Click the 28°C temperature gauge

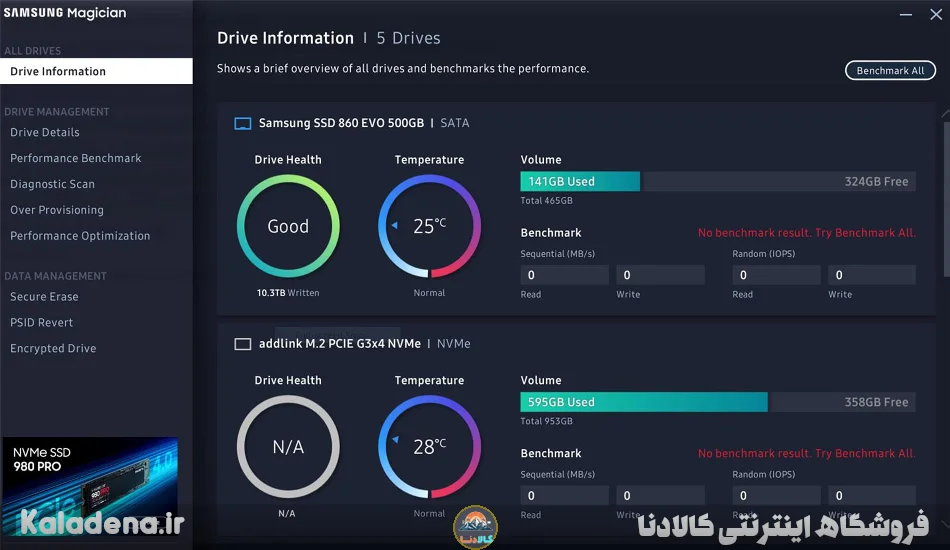click(x=430, y=446)
